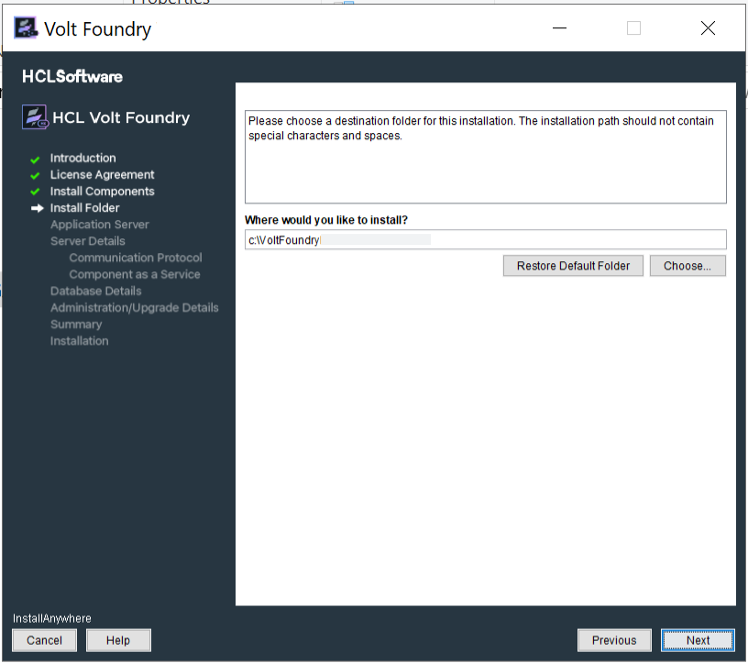Click the green checkmark beside Introduction
The width and height of the screenshot is (749, 665).
coord(35,159)
